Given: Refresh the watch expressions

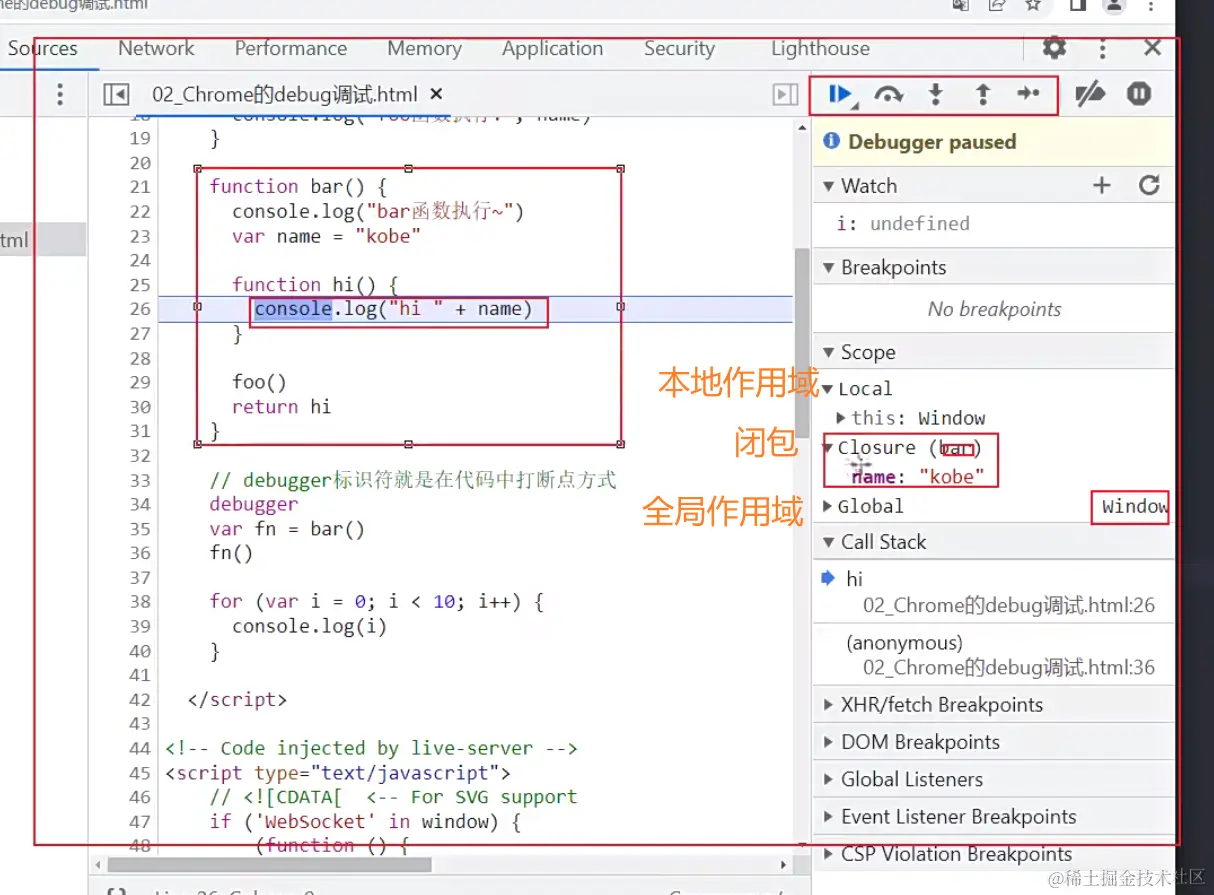Looking at the screenshot, I should coord(1149,185).
